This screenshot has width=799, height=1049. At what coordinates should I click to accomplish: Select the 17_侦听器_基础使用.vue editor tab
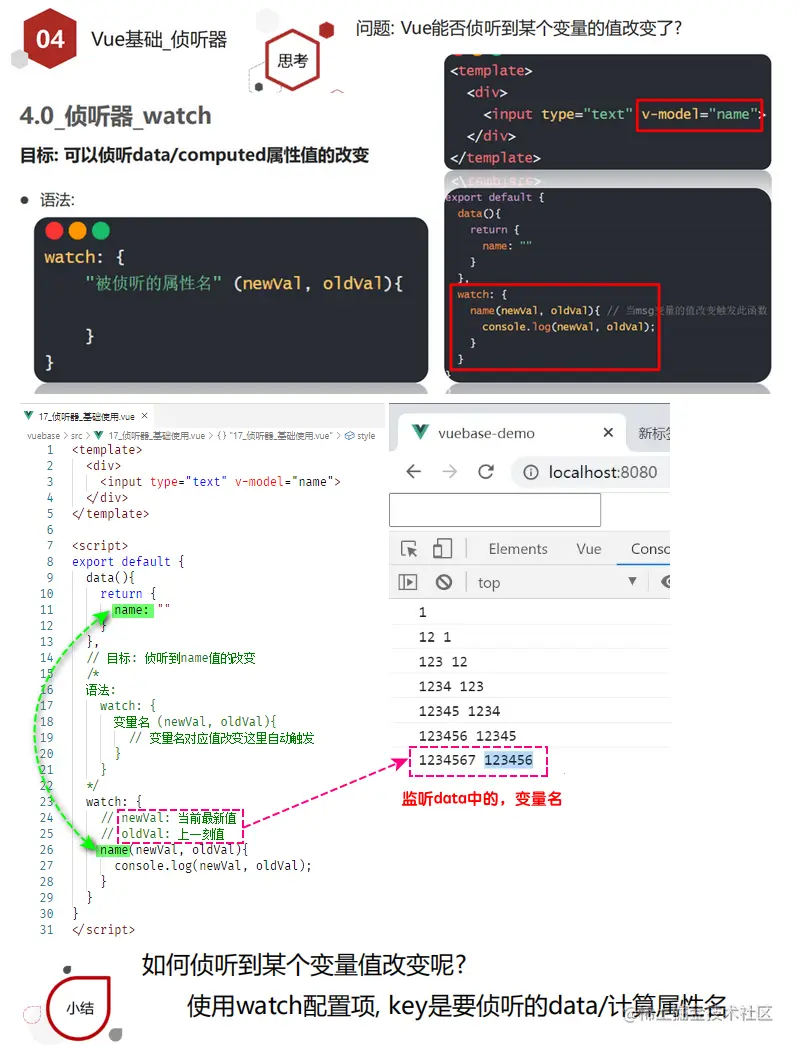click(x=86, y=416)
